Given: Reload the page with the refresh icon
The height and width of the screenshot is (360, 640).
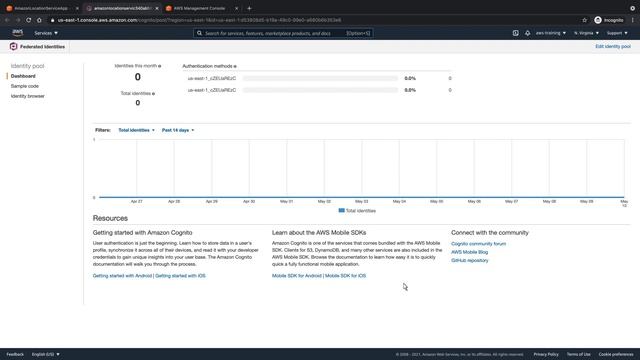Looking at the screenshot, I should pos(29,20).
